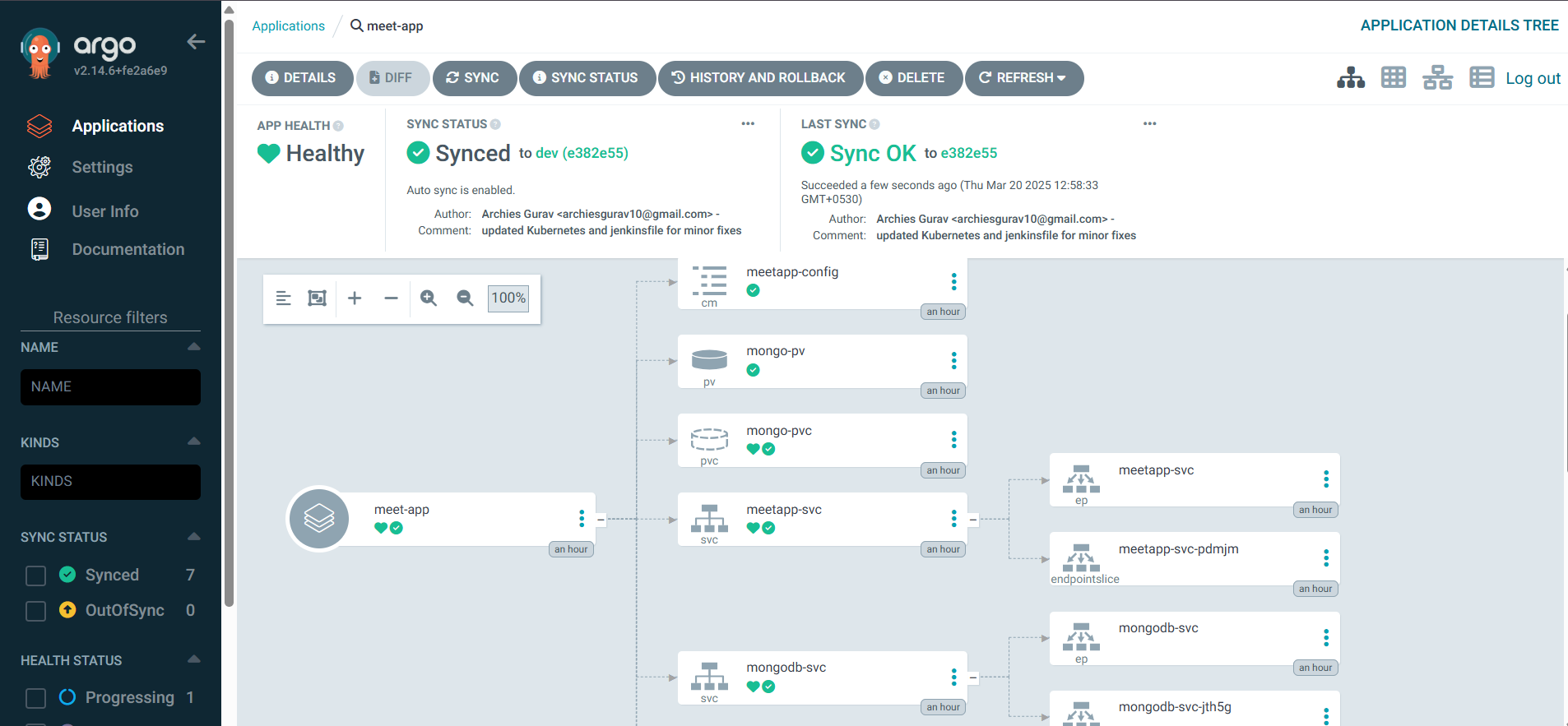Collapse the sidebar with the back arrow

196,42
